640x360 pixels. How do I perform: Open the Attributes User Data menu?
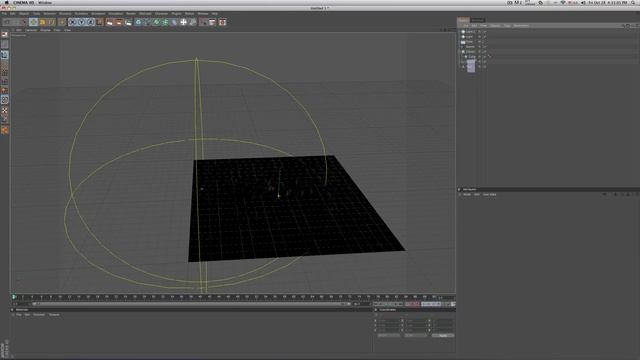489,195
